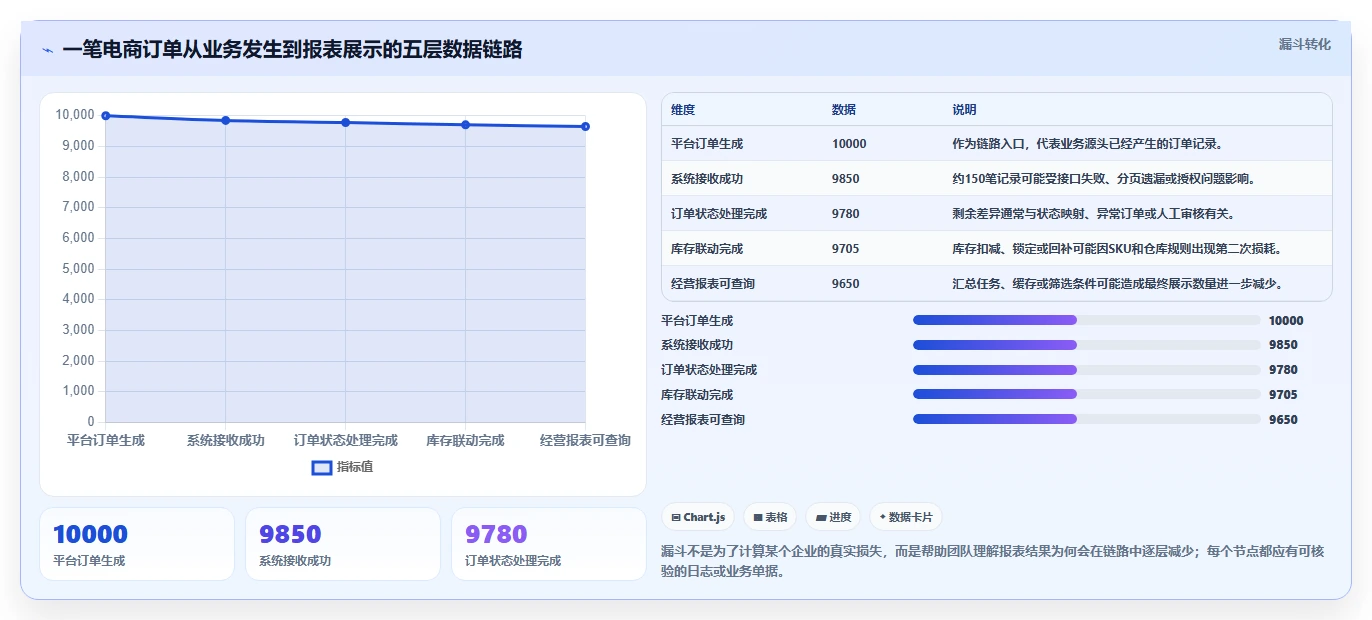Screen dimensions: 1372x620
Task: Click the 数据卡片 chip
Action: 905,517
